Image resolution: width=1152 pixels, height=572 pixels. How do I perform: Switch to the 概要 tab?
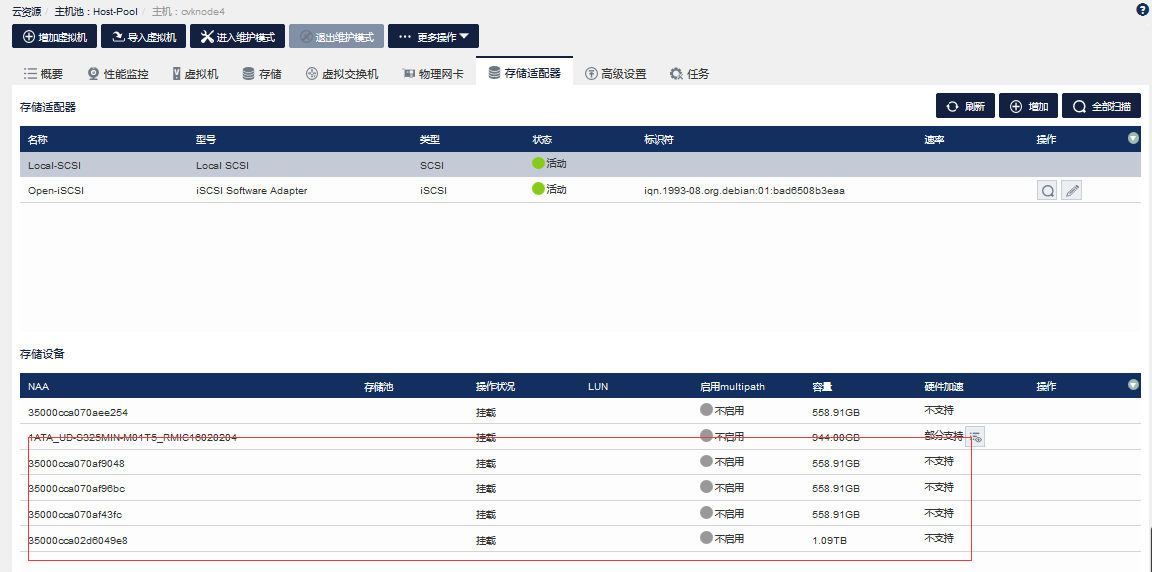(43, 73)
